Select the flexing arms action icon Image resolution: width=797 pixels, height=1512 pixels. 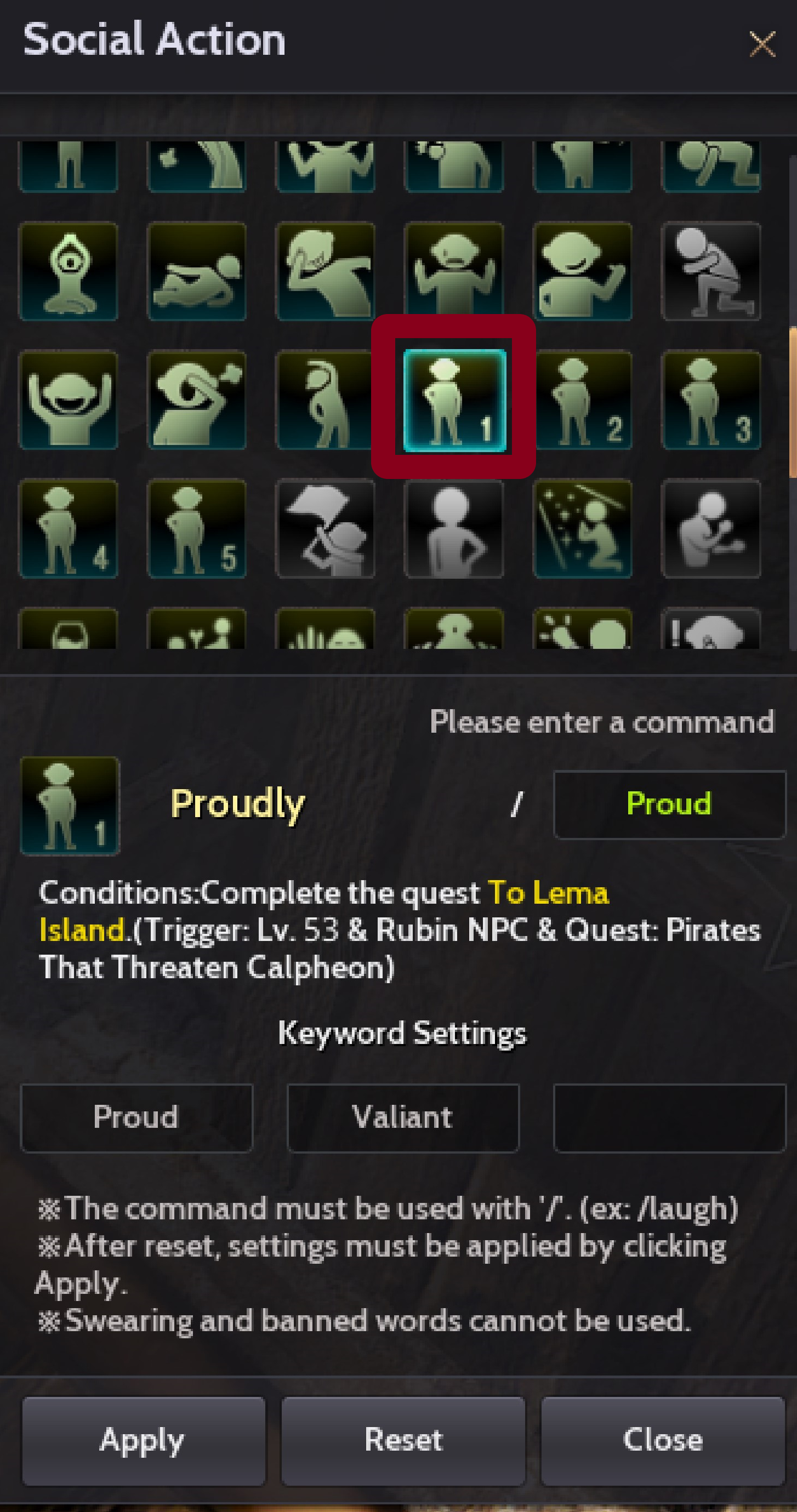click(x=454, y=271)
